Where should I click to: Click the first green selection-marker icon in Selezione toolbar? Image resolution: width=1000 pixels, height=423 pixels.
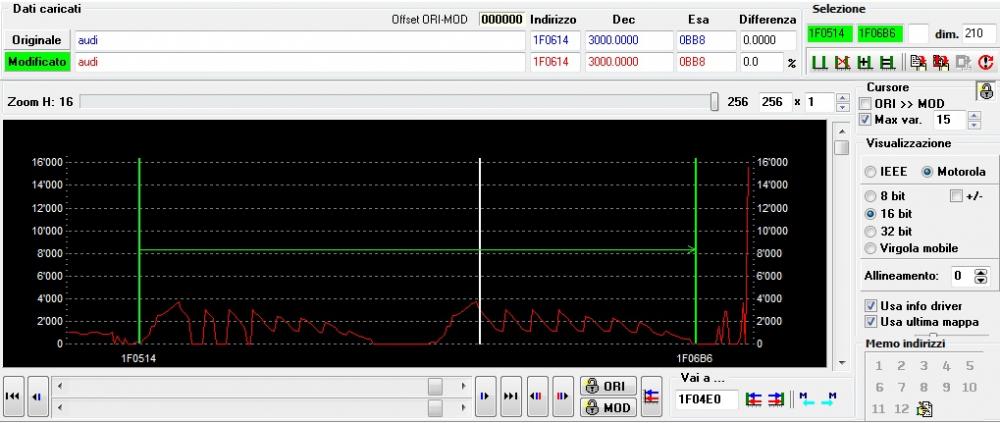[819, 63]
